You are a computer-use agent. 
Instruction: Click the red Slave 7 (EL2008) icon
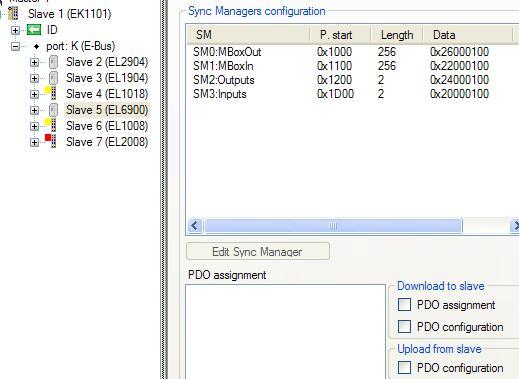pyautogui.click(x=51, y=141)
